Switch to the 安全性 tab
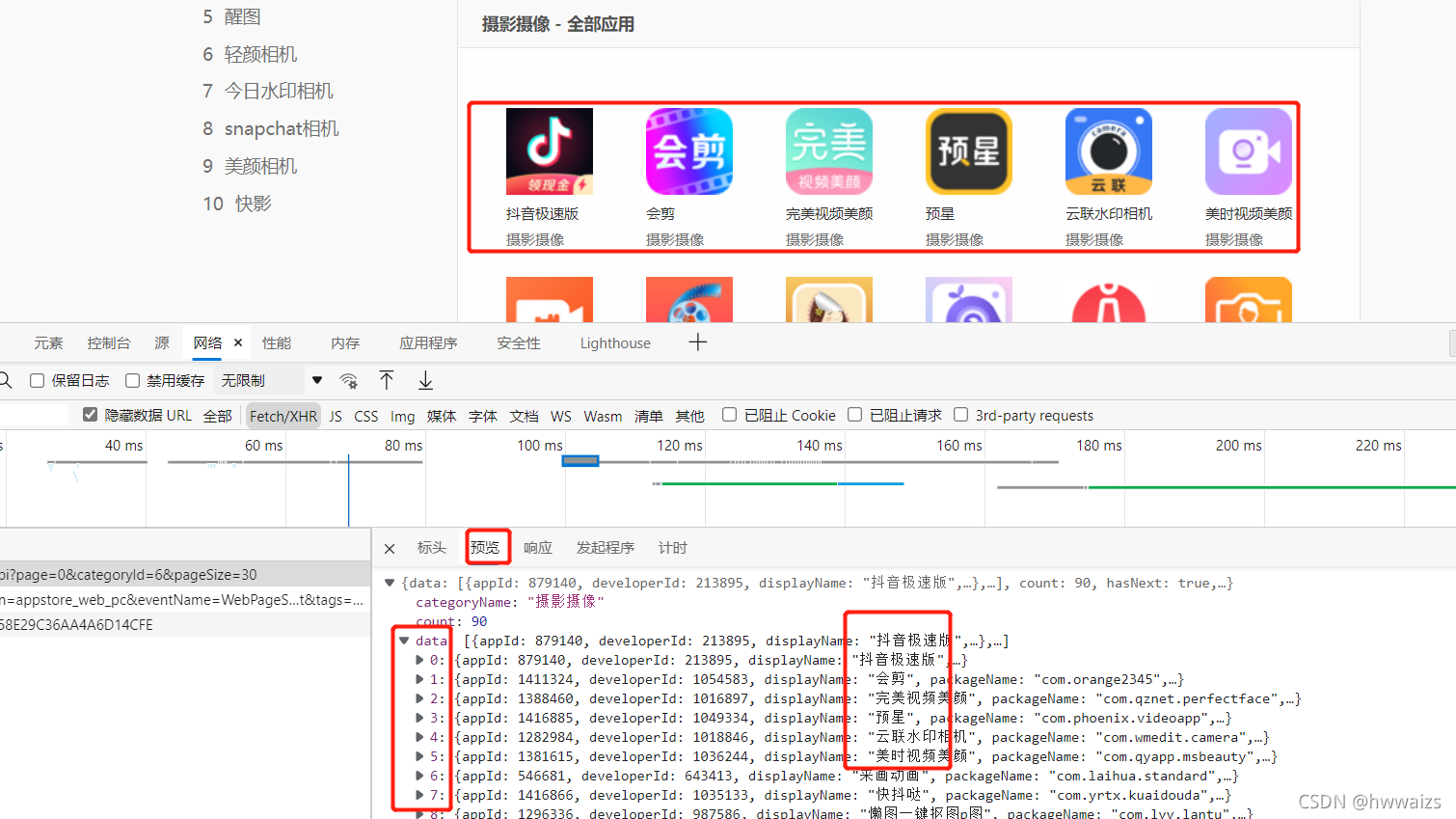Screen dimensions: 1456x819 pyautogui.click(x=519, y=342)
